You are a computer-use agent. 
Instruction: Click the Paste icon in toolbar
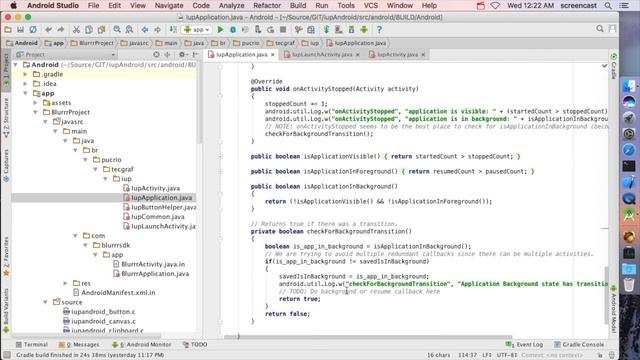tap(101, 29)
